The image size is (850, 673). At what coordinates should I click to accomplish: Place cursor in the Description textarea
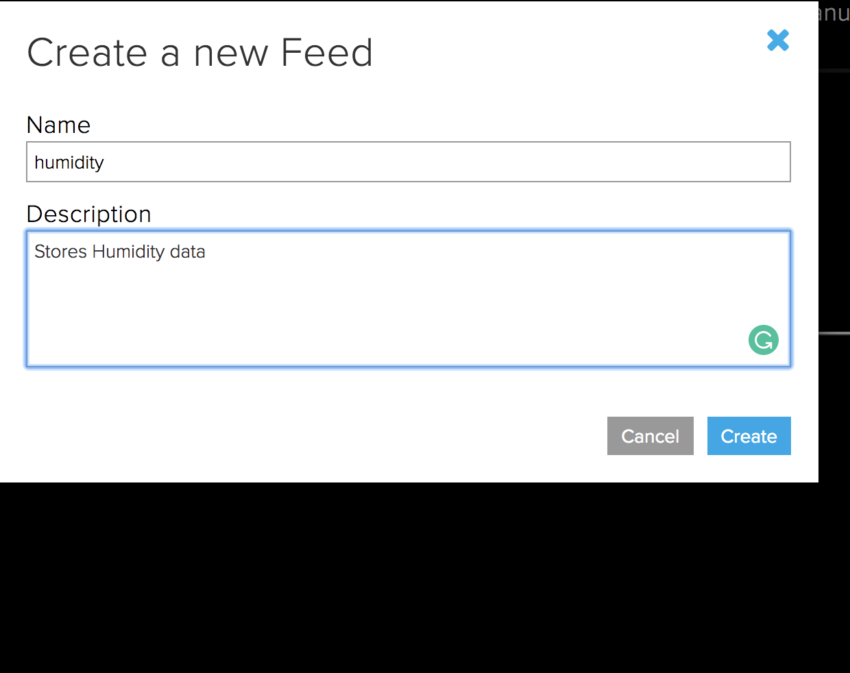pyautogui.click(x=400, y=298)
